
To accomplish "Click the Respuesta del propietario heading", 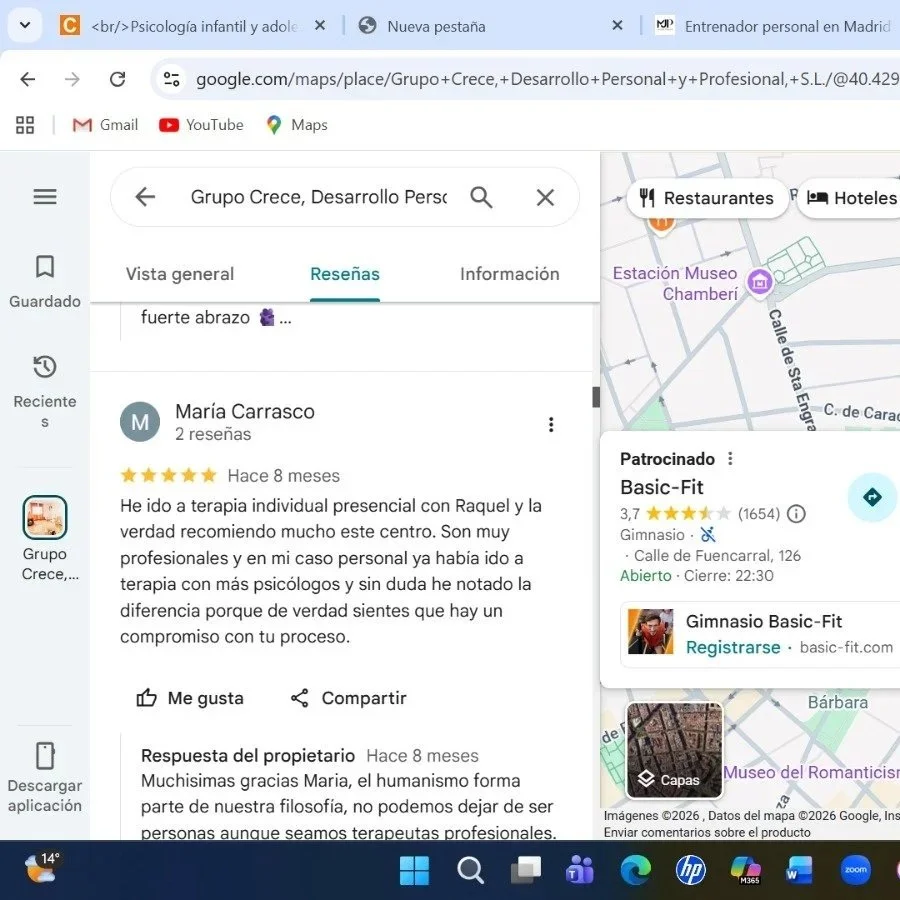I will (x=248, y=755).
